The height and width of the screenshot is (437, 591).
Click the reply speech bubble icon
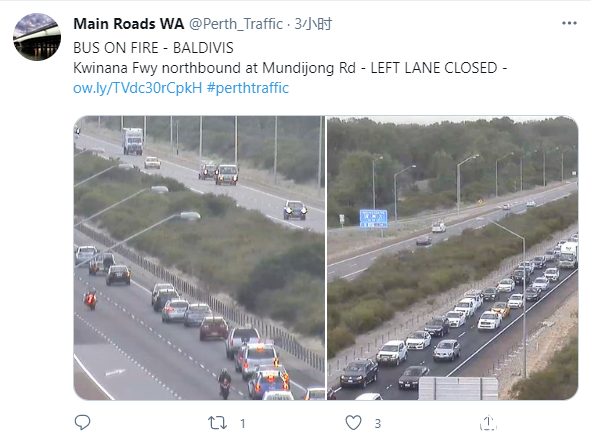coord(82,422)
